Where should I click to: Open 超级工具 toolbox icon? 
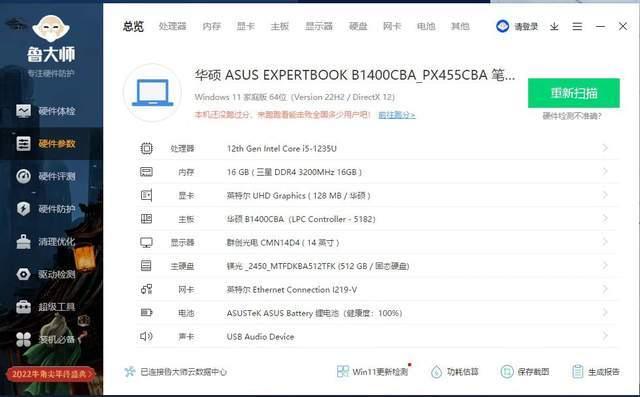(23, 306)
